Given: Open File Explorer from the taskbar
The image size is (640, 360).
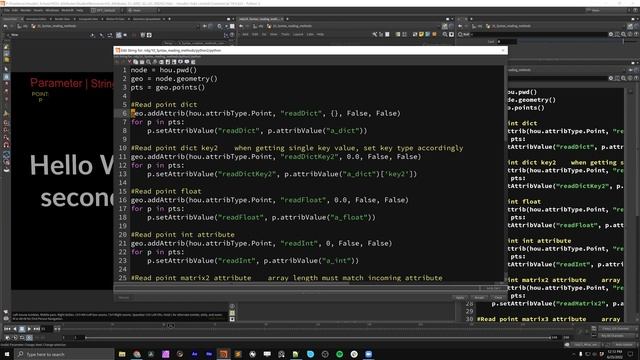Looking at the screenshot, I should (122, 354).
